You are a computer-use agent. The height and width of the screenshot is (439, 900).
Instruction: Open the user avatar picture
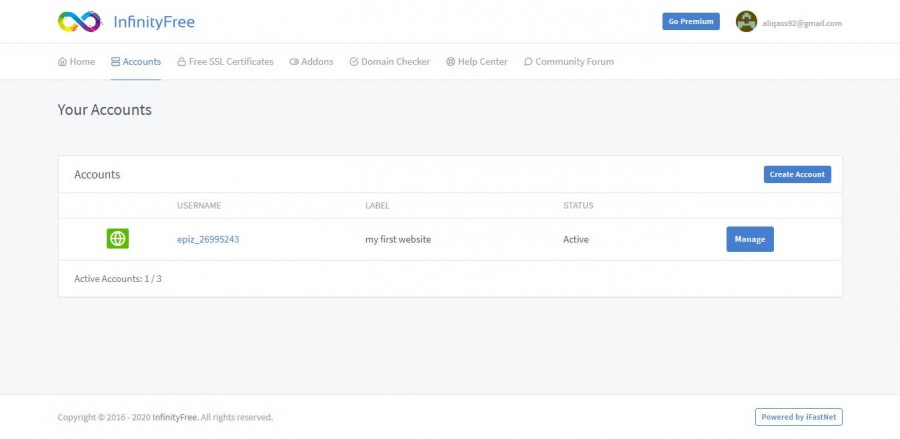(746, 22)
